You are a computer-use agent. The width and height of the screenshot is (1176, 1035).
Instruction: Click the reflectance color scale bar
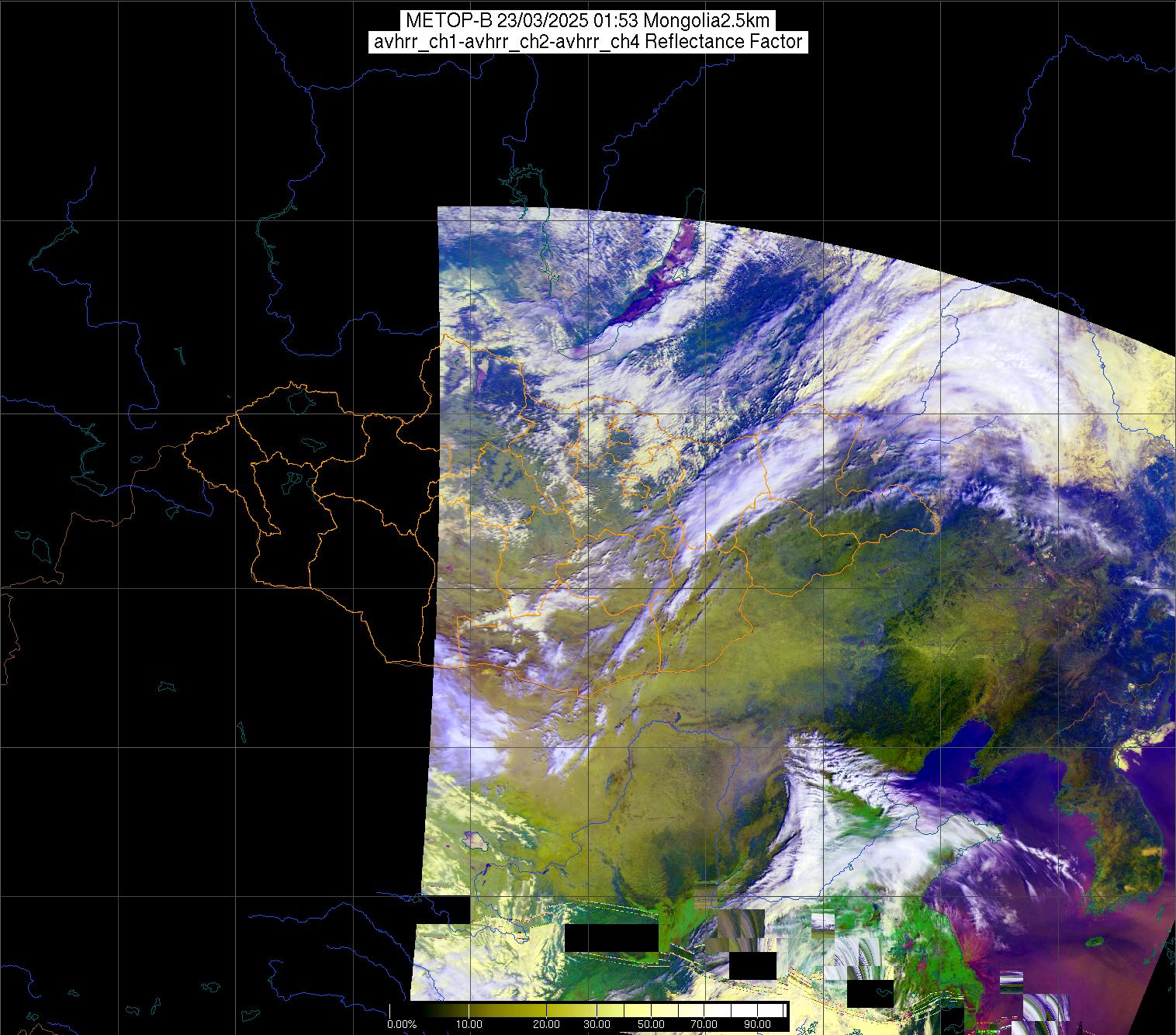[x=589, y=1011]
